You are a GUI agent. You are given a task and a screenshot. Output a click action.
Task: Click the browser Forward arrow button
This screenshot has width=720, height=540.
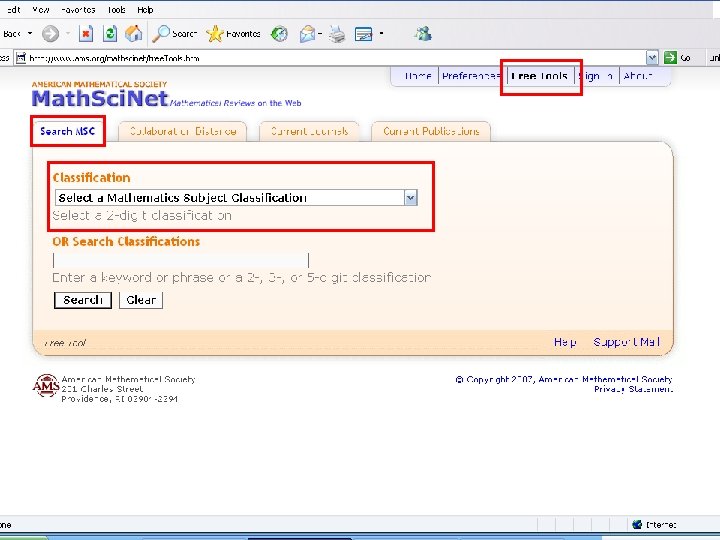click(x=51, y=34)
